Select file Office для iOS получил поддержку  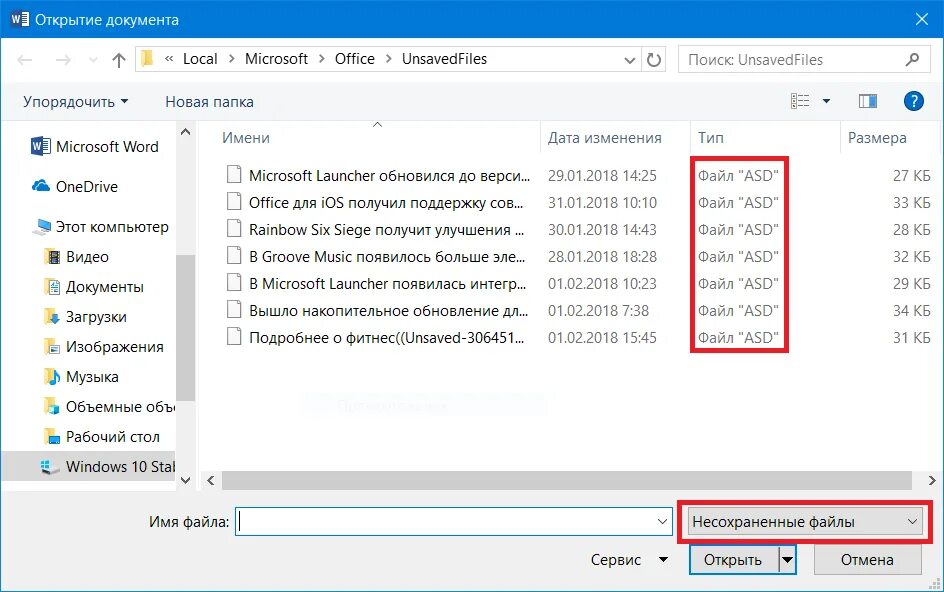tap(386, 203)
